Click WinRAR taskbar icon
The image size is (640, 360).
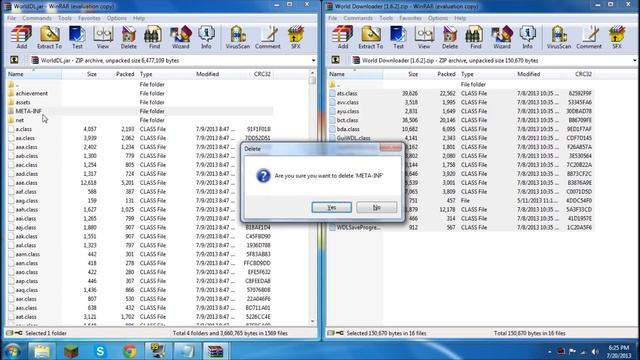click(216, 351)
